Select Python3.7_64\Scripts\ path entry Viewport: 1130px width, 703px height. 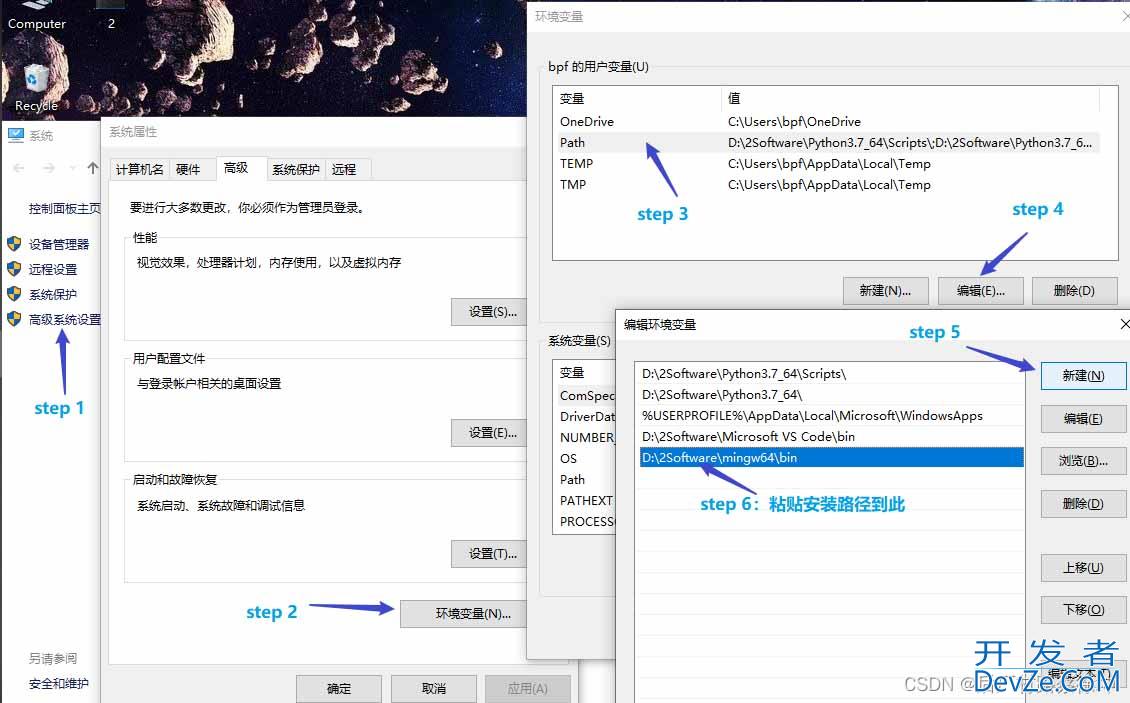click(x=832, y=373)
